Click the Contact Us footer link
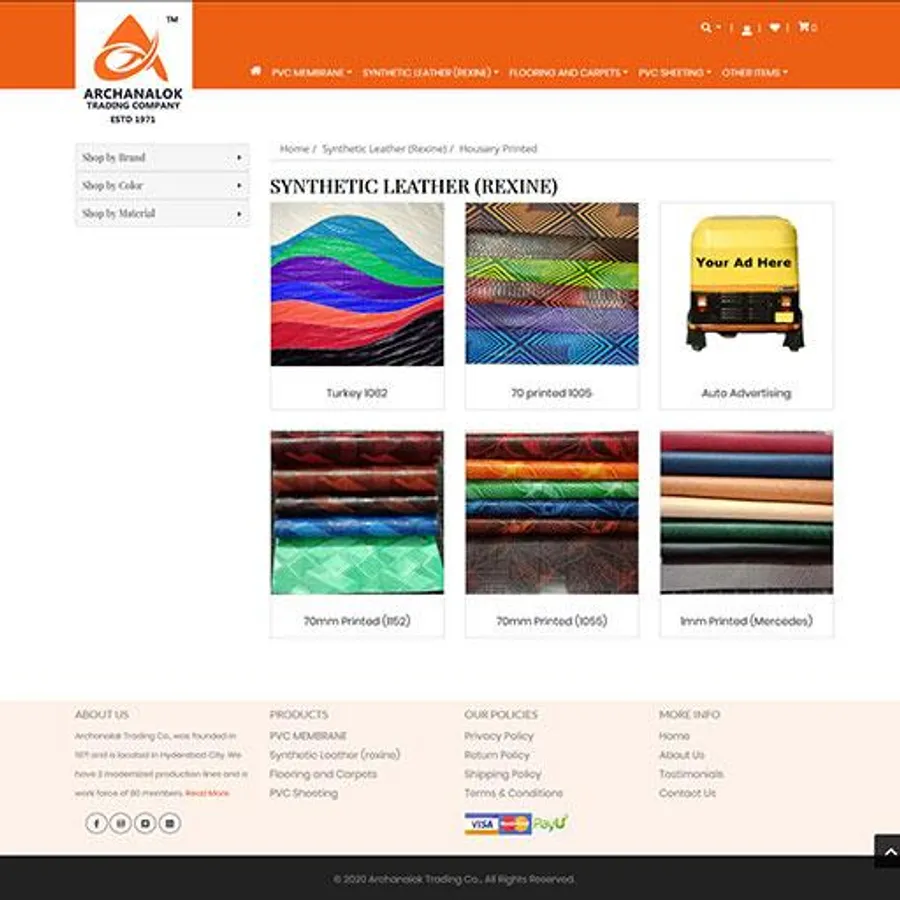The width and height of the screenshot is (900, 900). point(687,793)
